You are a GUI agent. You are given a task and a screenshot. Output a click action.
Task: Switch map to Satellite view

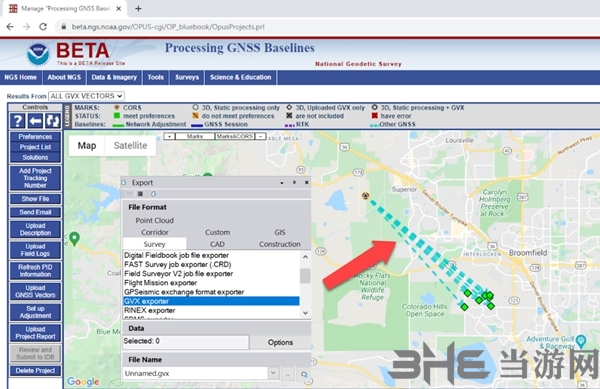coord(130,146)
